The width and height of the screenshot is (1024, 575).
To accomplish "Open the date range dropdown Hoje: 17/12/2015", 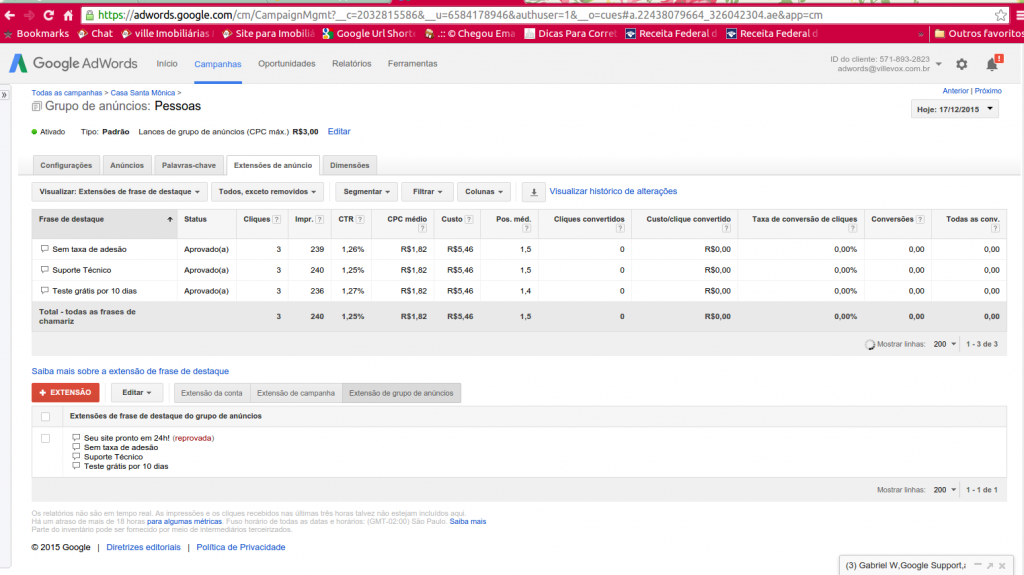I will [x=956, y=110].
